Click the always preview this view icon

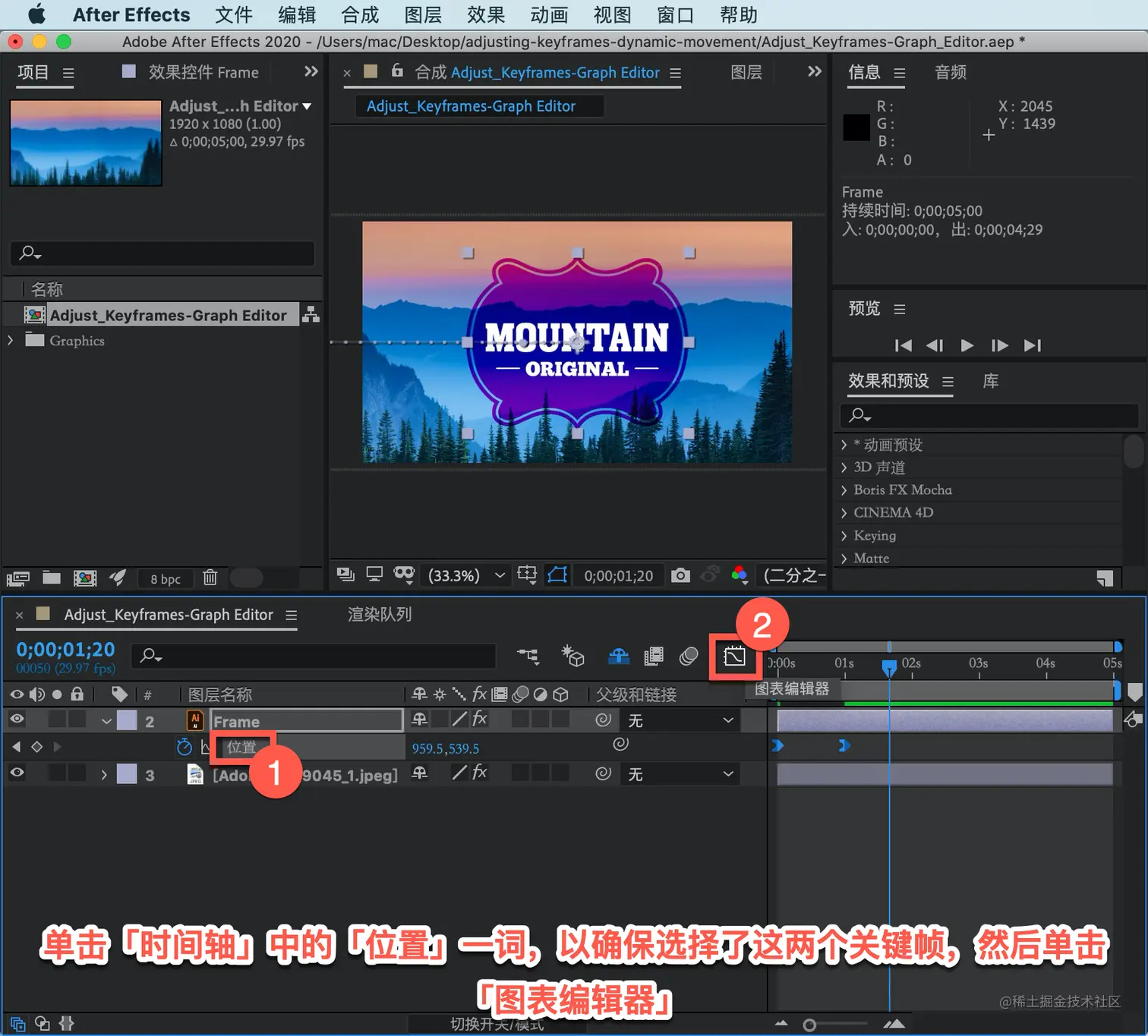[x=345, y=575]
